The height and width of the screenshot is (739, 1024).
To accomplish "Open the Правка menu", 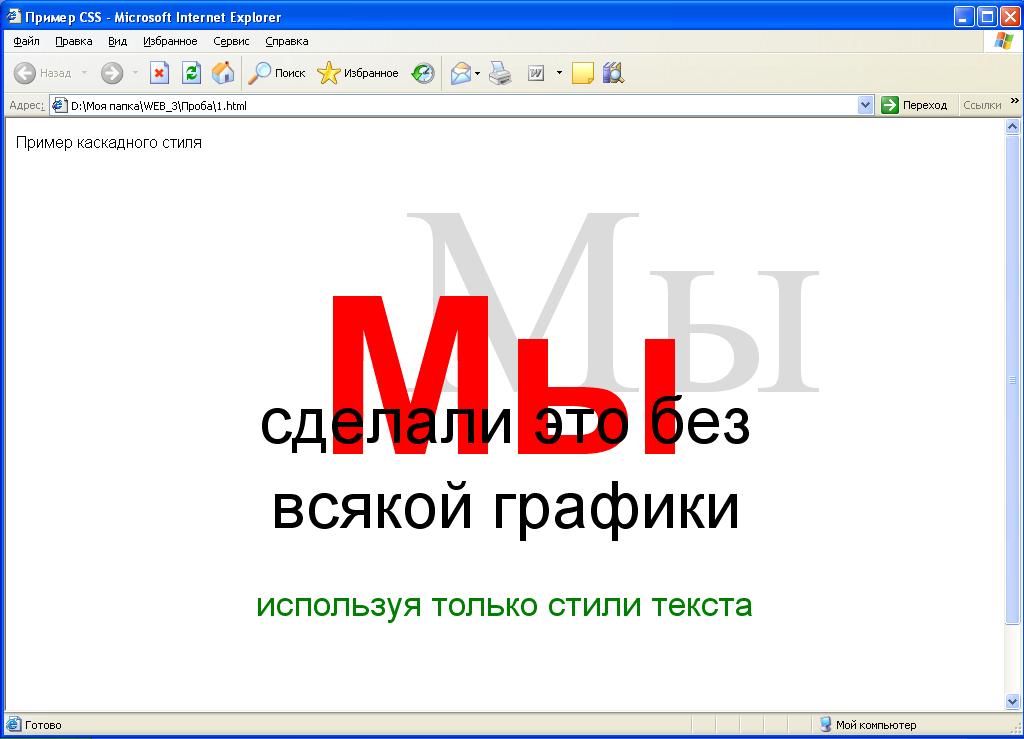I will (73, 41).
